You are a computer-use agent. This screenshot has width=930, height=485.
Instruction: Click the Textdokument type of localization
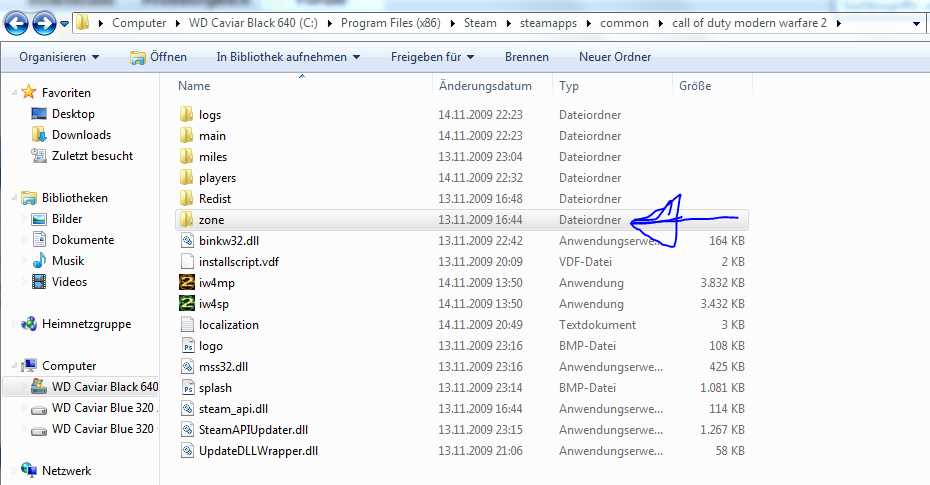(597, 325)
